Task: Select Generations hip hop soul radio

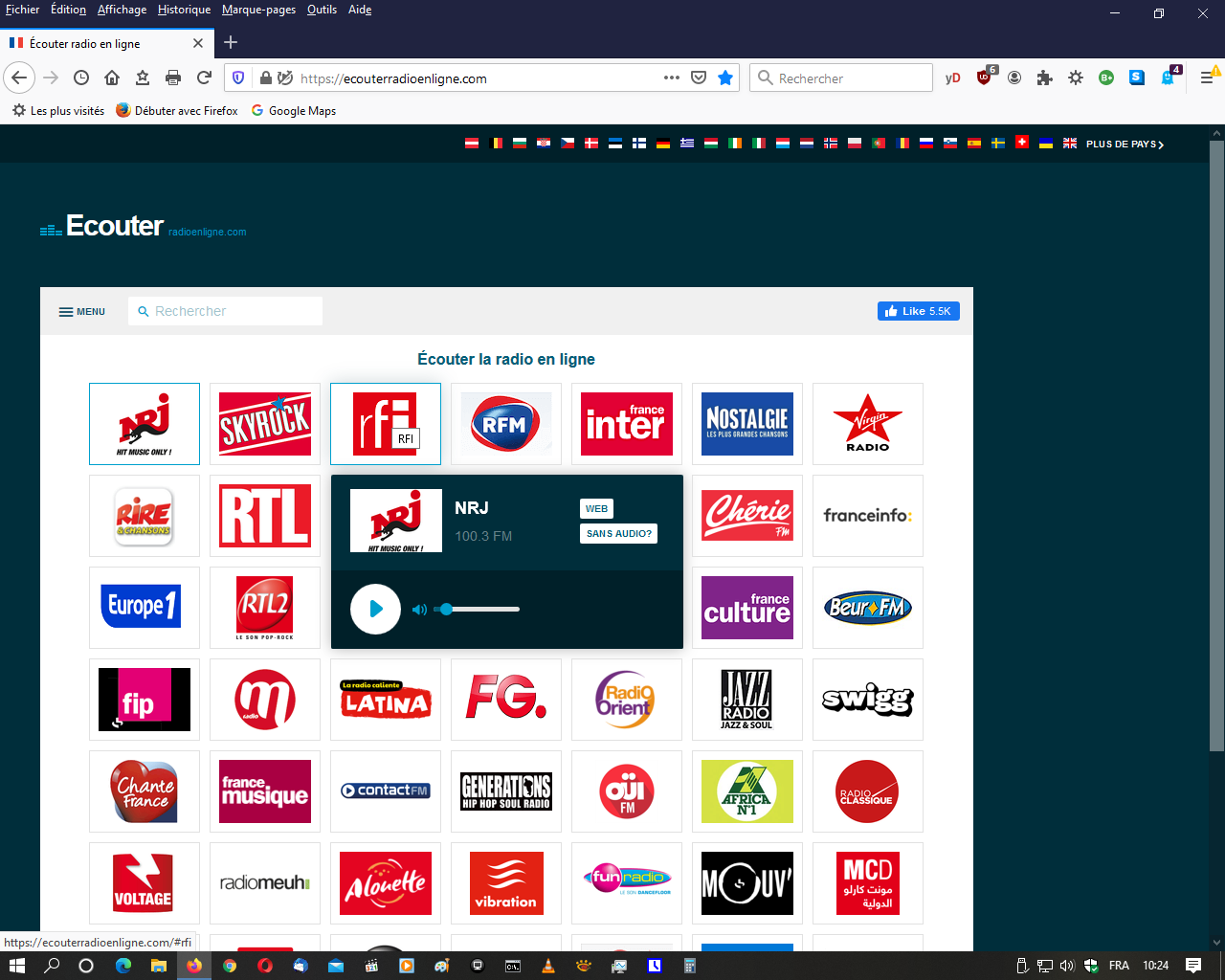Action: (506, 791)
